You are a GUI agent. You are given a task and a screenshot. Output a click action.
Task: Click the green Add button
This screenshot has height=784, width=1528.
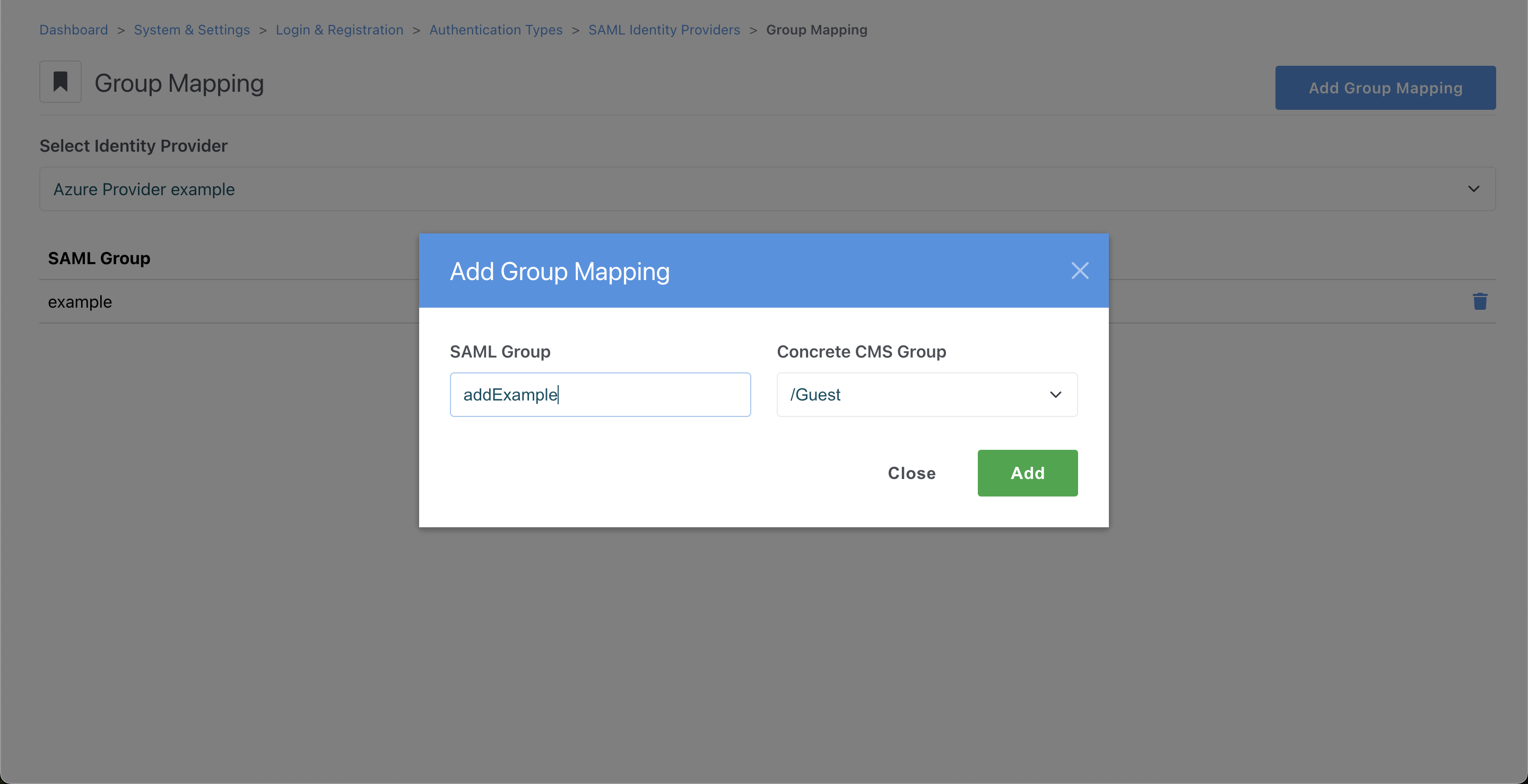pos(1027,473)
